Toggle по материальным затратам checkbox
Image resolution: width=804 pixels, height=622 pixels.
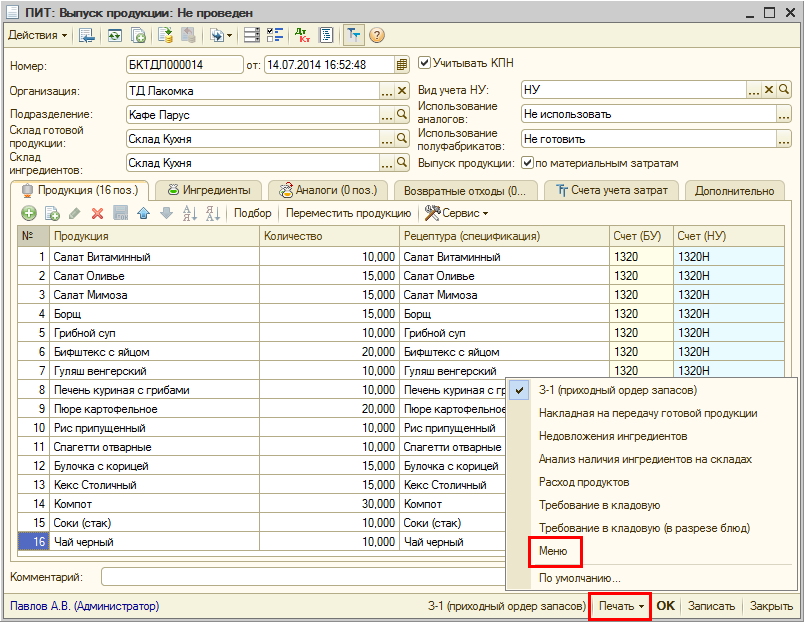[x=527, y=163]
